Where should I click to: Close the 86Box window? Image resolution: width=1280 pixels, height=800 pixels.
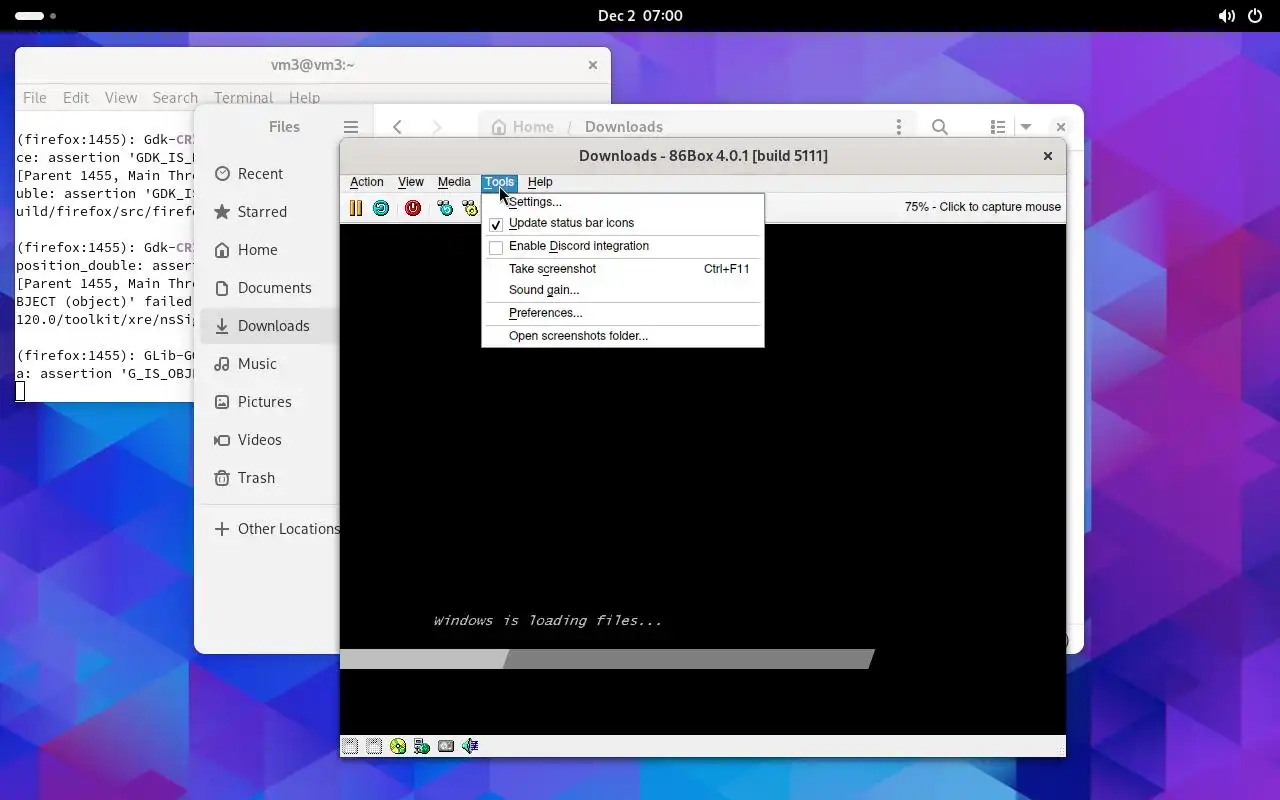(1048, 156)
